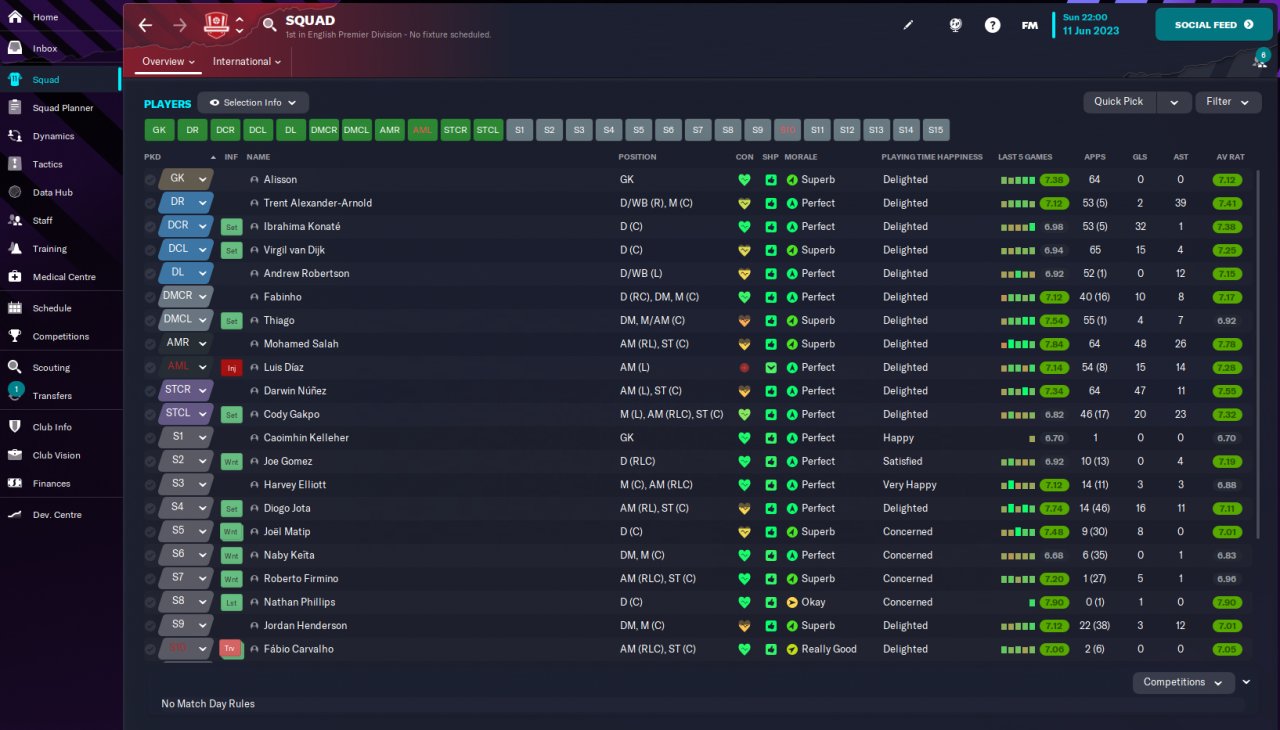Viewport: 1280px width, 730px height.
Task: Select the green GK position chip
Action: click(159, 130)
